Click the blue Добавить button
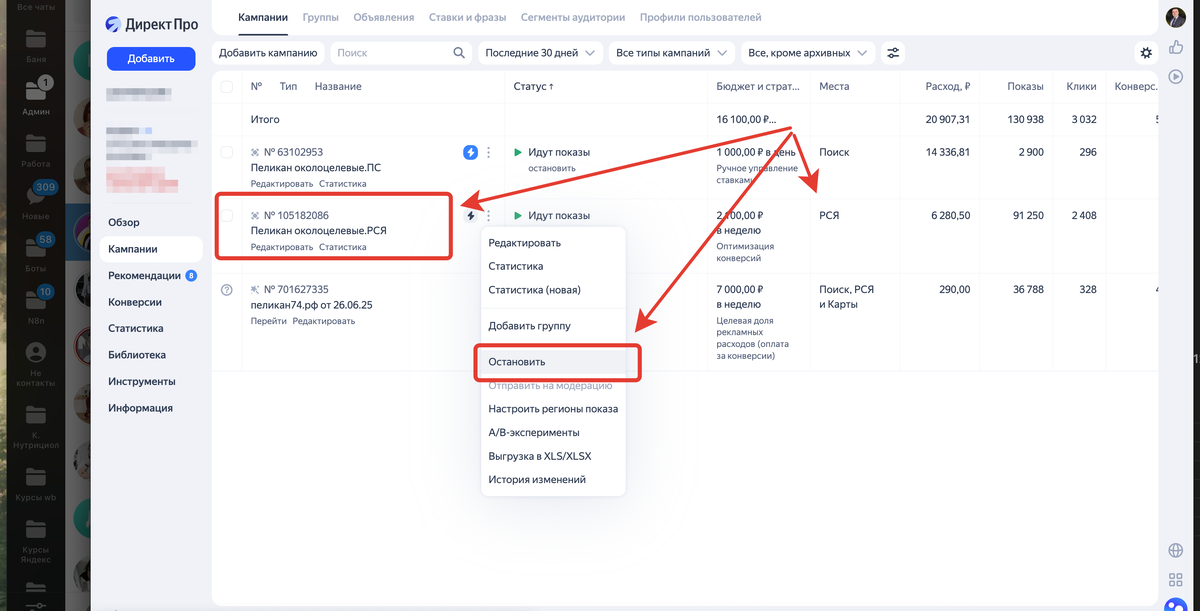The image size is (1200, 611). [151, 59]
